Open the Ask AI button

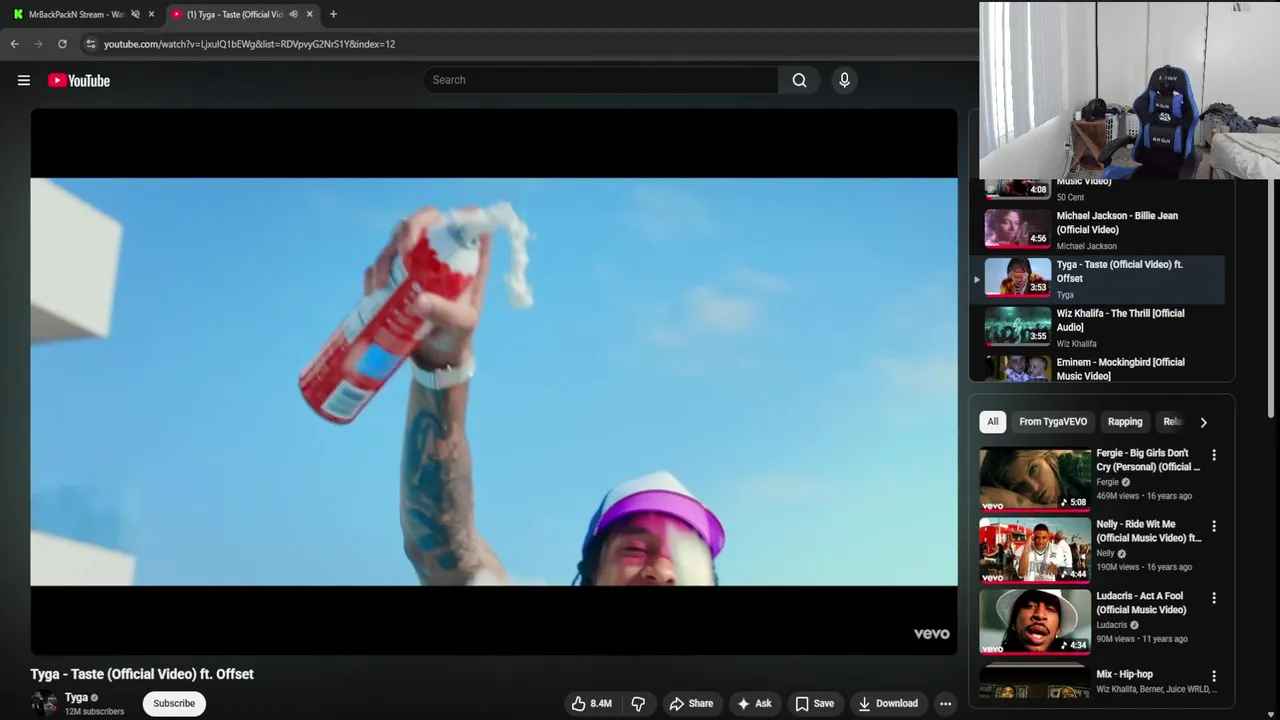coord(754,704)
